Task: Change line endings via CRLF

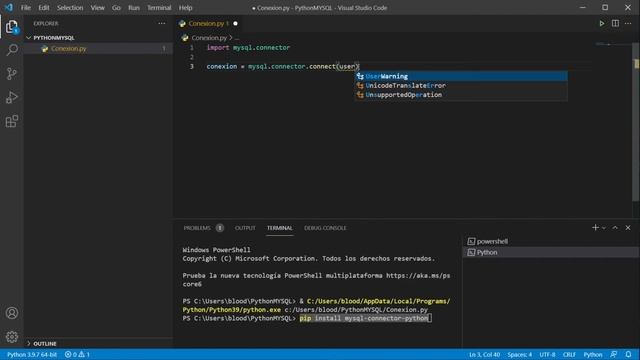Action: 569,354
